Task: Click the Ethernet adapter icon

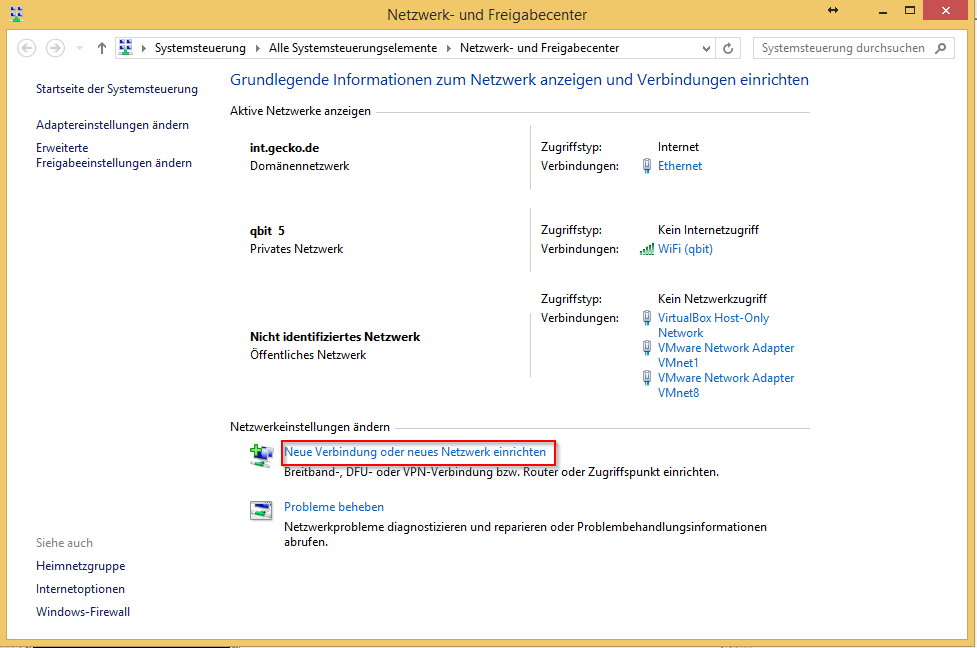Action: click(x=649, y=165)
